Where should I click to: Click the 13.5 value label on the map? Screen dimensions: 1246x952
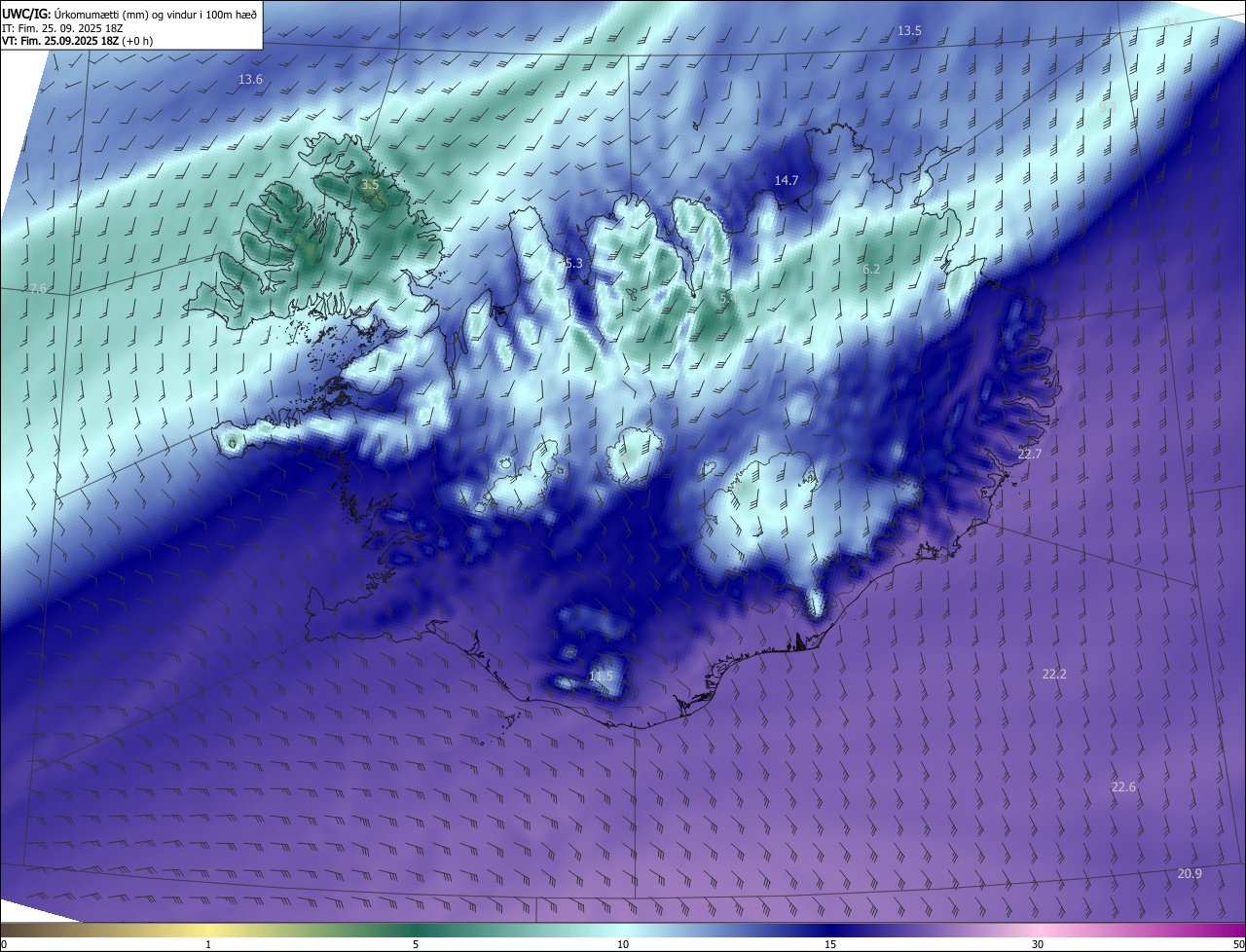click(909, 31)
